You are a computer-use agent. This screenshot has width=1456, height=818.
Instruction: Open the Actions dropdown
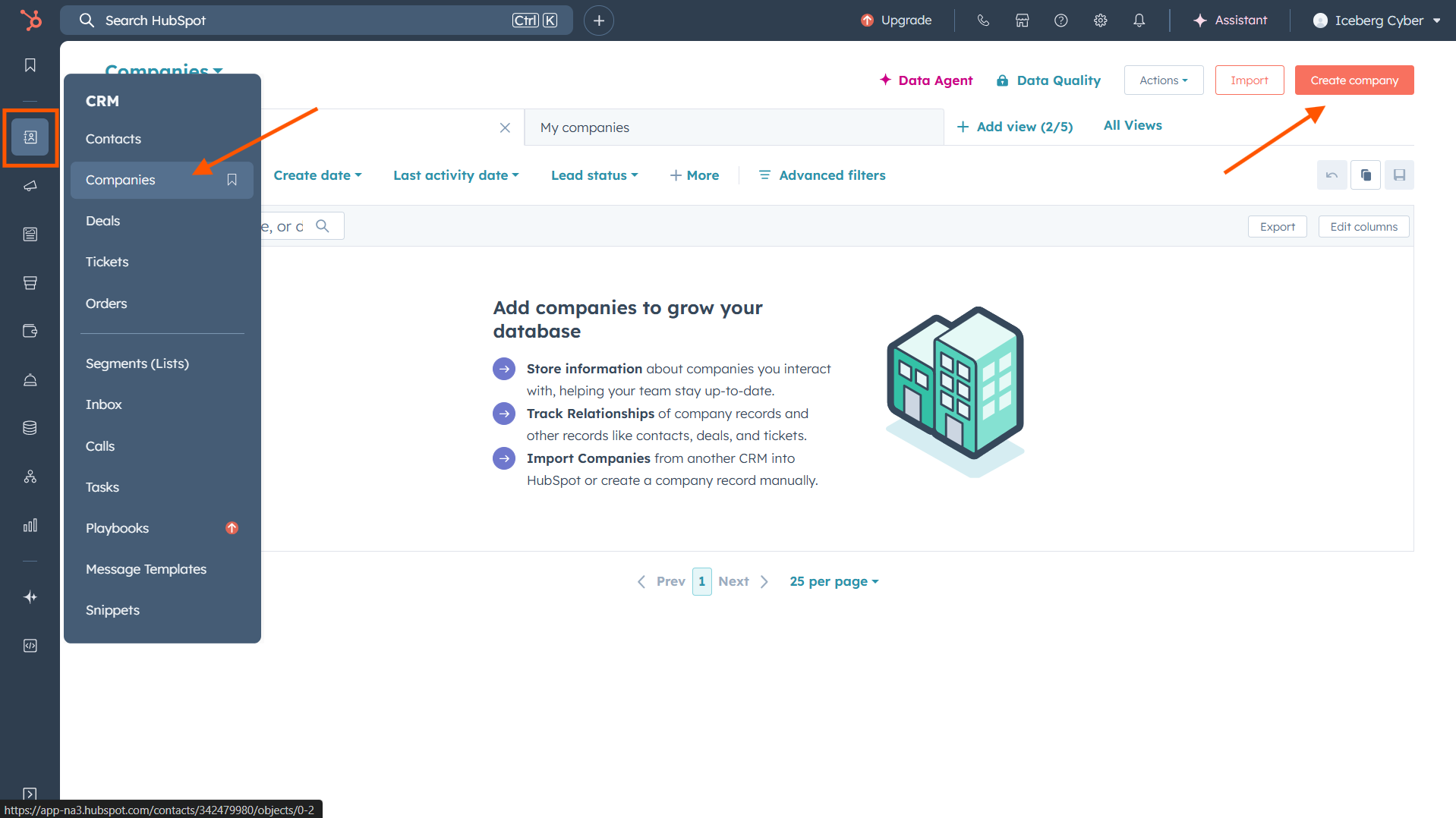1164,80
